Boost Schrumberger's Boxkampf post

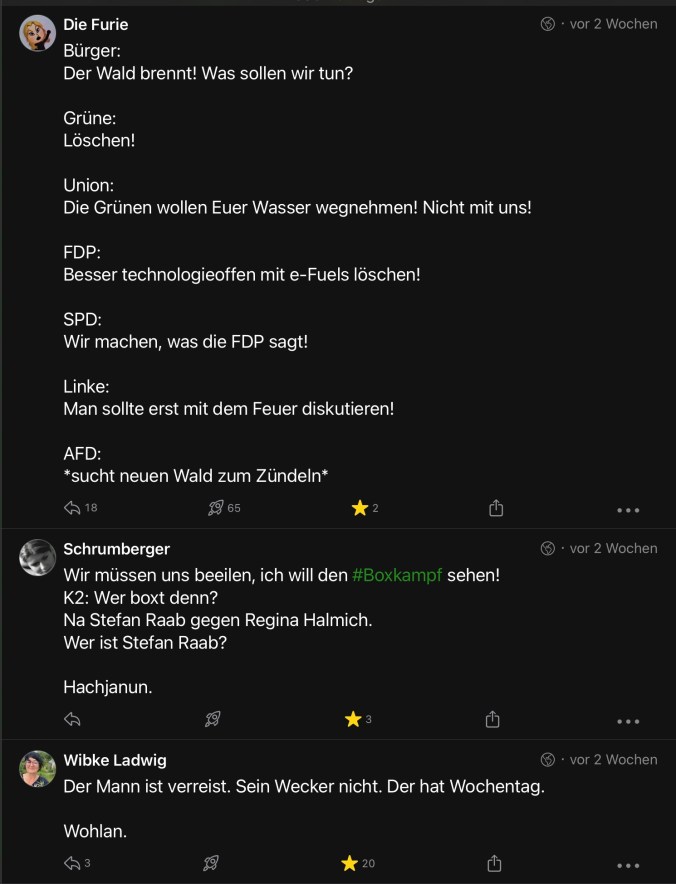point(212,719)
